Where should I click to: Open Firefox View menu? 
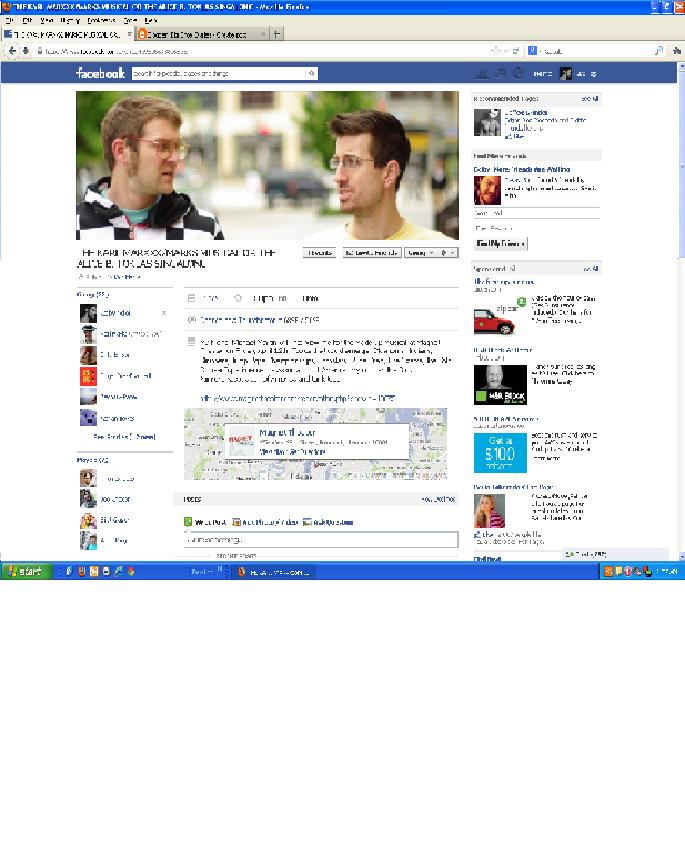click(47, 20)
